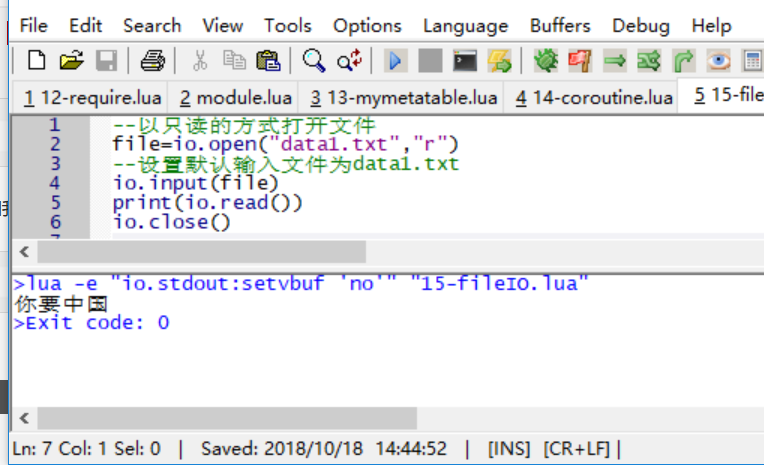764x465 pixels.
Task: Open the Replace tool icon
Action: 349,61
